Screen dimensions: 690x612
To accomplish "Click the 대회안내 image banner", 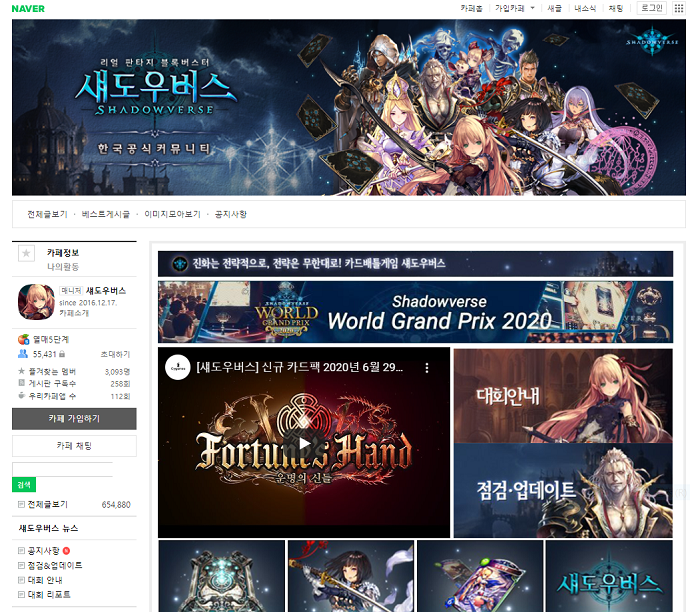I will 563,396.
